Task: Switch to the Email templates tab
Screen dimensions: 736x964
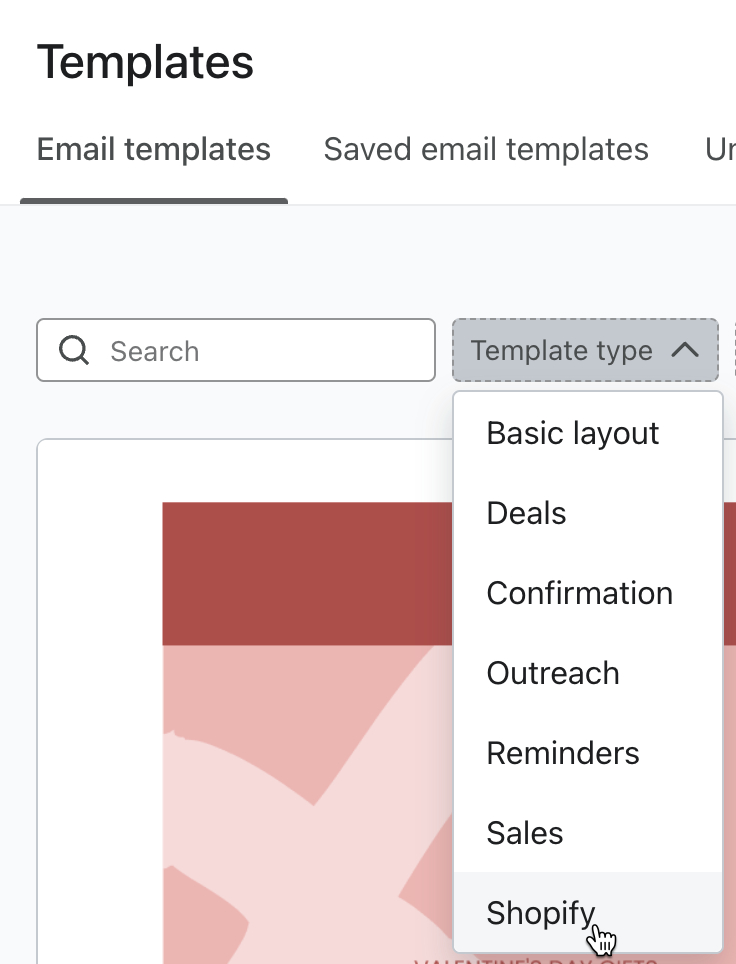Action: (154, 150)
